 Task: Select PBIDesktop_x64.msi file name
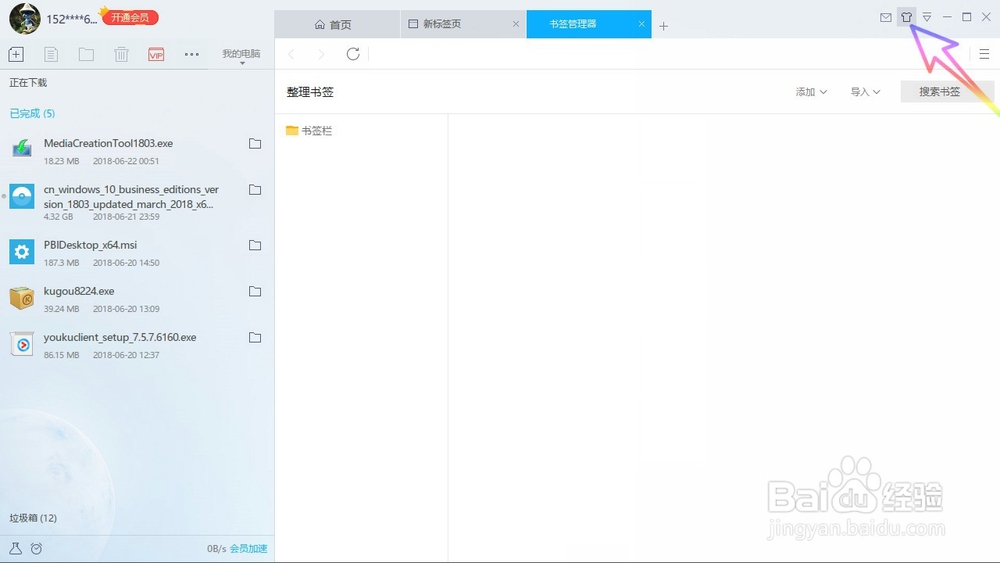coord(90,245)
